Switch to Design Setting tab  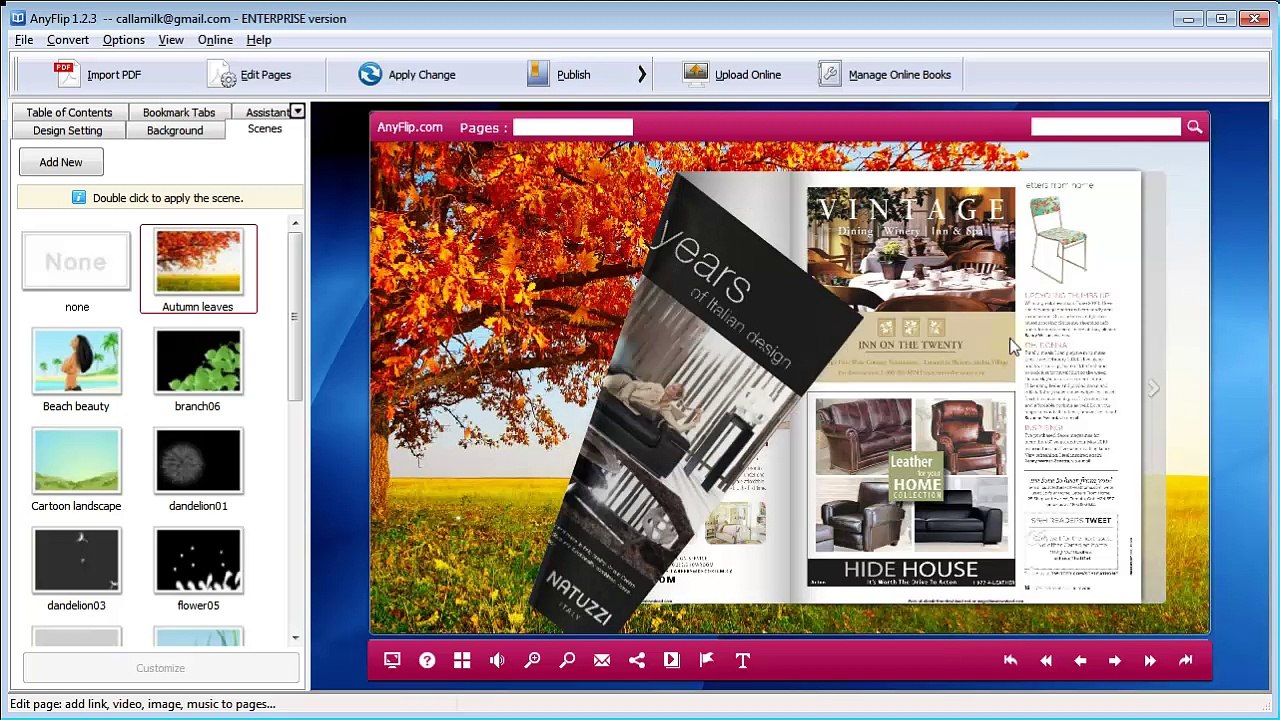click(x=67, y=130)
